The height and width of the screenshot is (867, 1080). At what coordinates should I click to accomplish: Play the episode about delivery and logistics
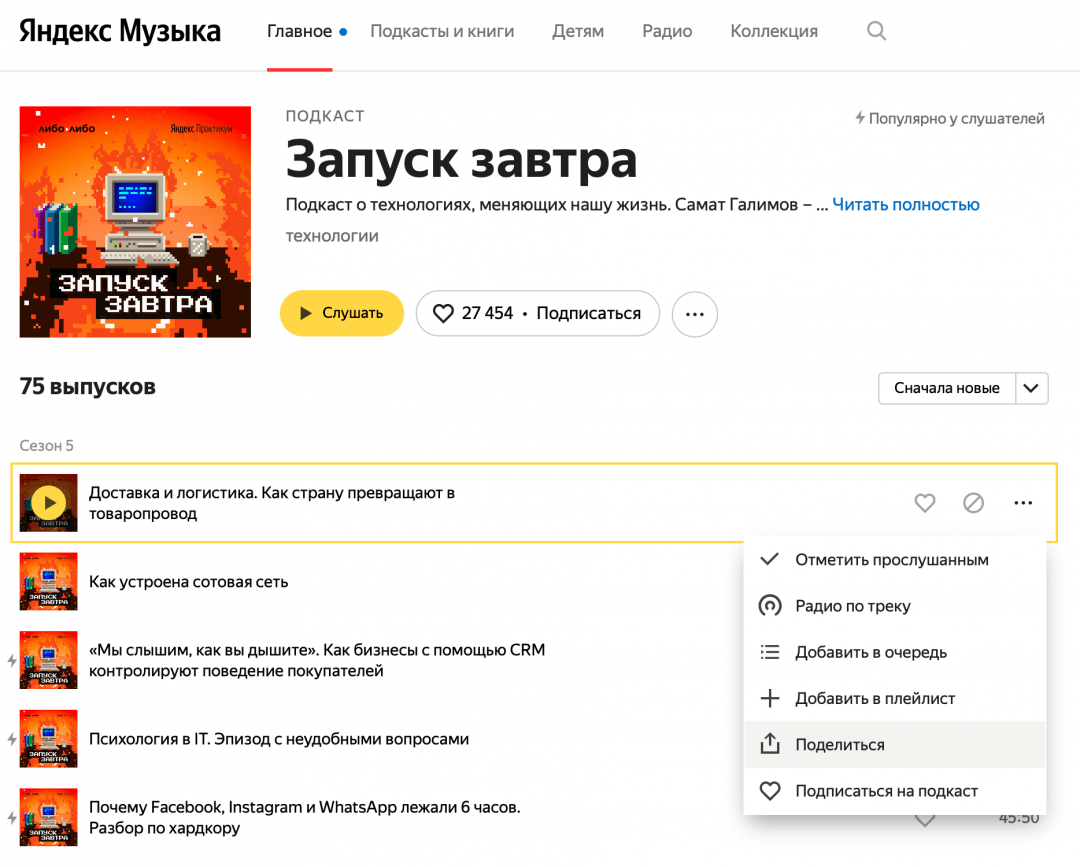[x=48, y=503]
